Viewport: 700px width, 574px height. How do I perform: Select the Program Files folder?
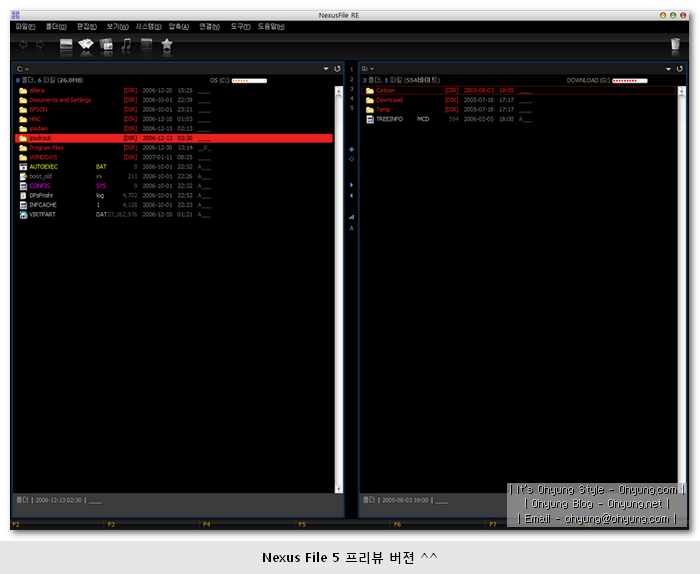tap(46, 148)
